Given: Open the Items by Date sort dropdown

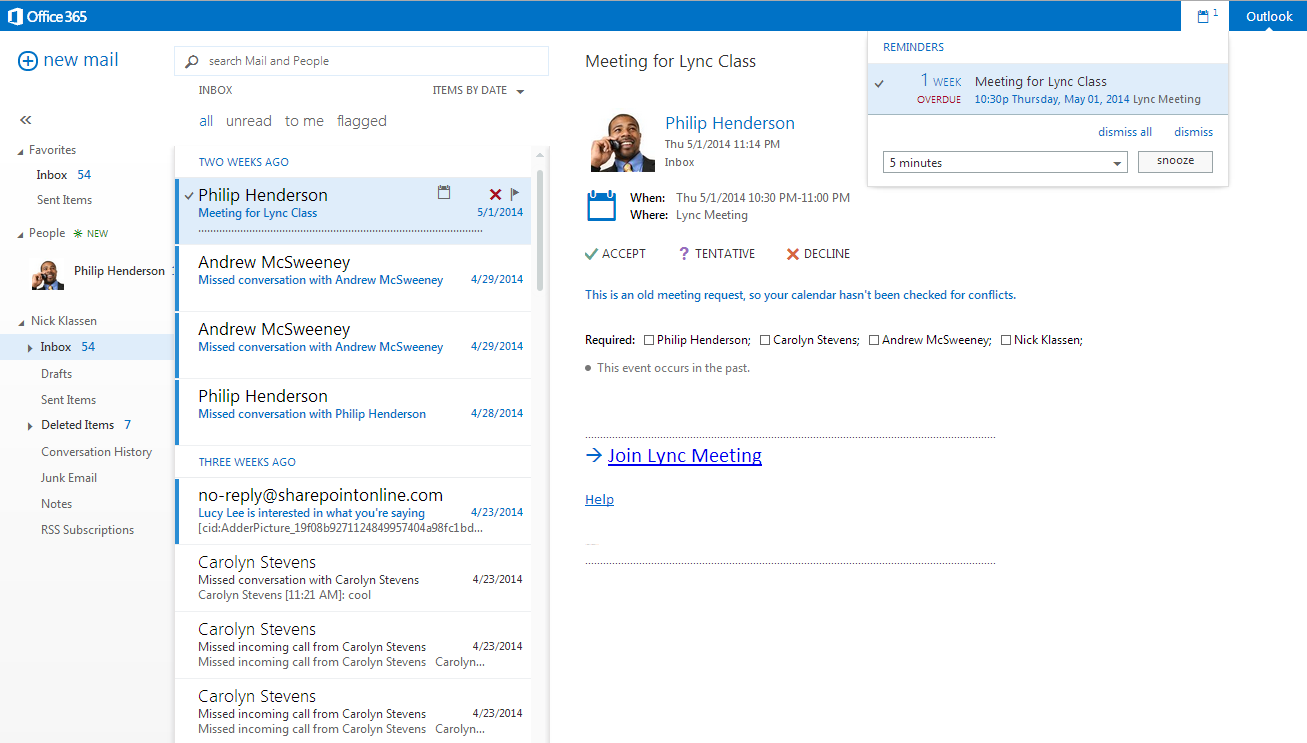Looking at the screenshot, I should [478, 91].
